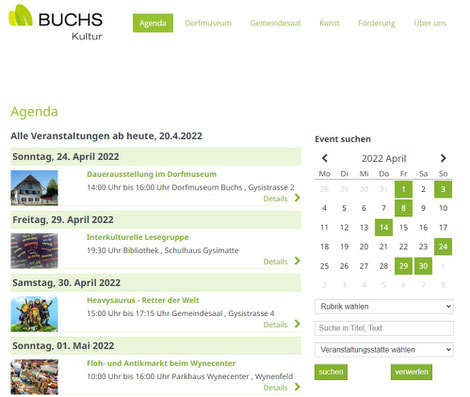This screenshot has height=397, width=470.
Task: Open the Dorfmuseum house thumbnail
Action: point(34,188)
